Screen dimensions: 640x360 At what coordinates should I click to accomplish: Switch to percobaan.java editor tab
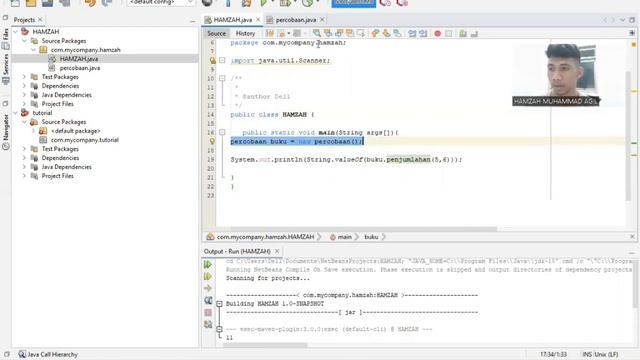(x=296, y=20)
